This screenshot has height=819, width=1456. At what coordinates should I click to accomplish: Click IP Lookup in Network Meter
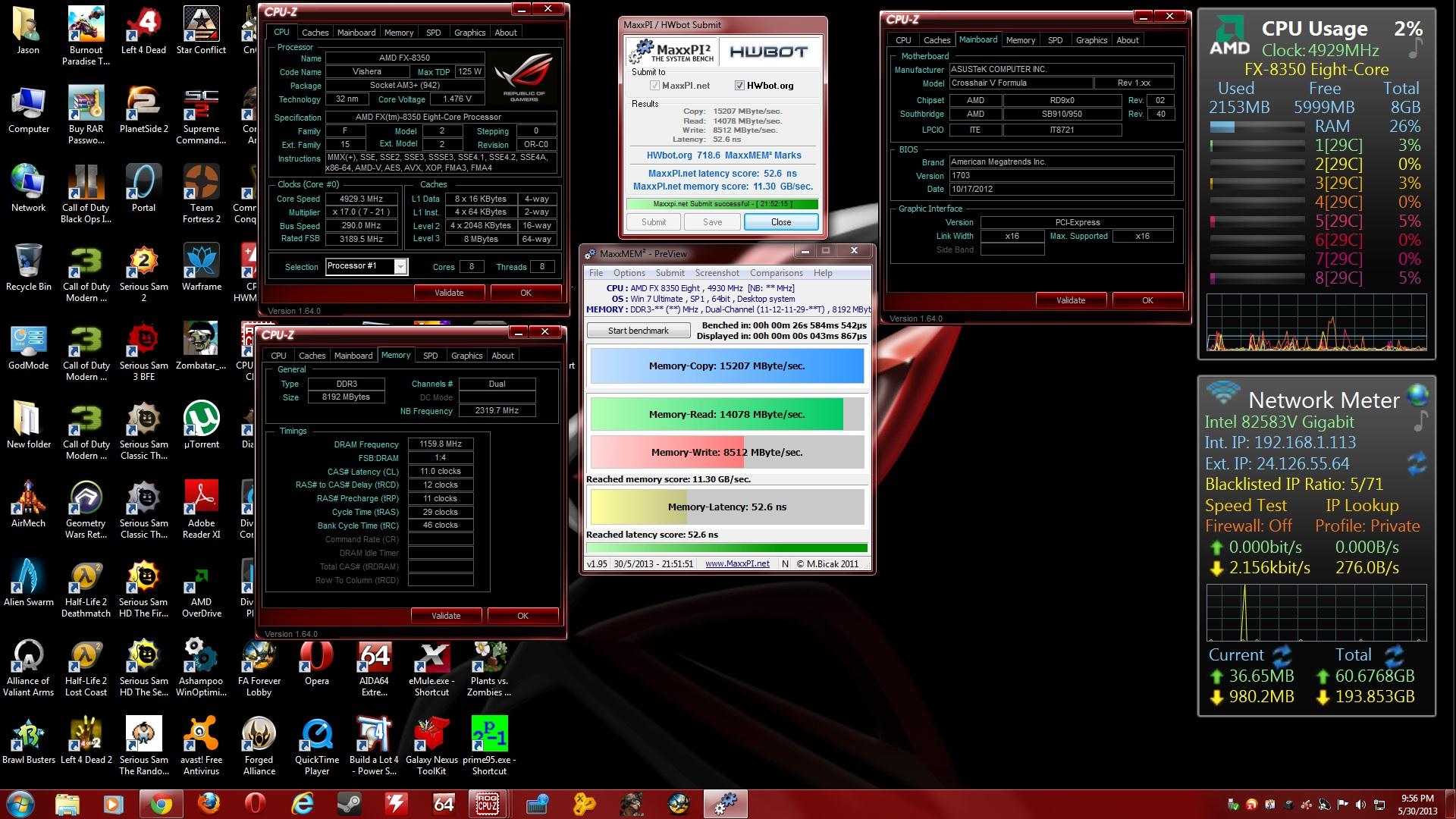[1362, 506]
